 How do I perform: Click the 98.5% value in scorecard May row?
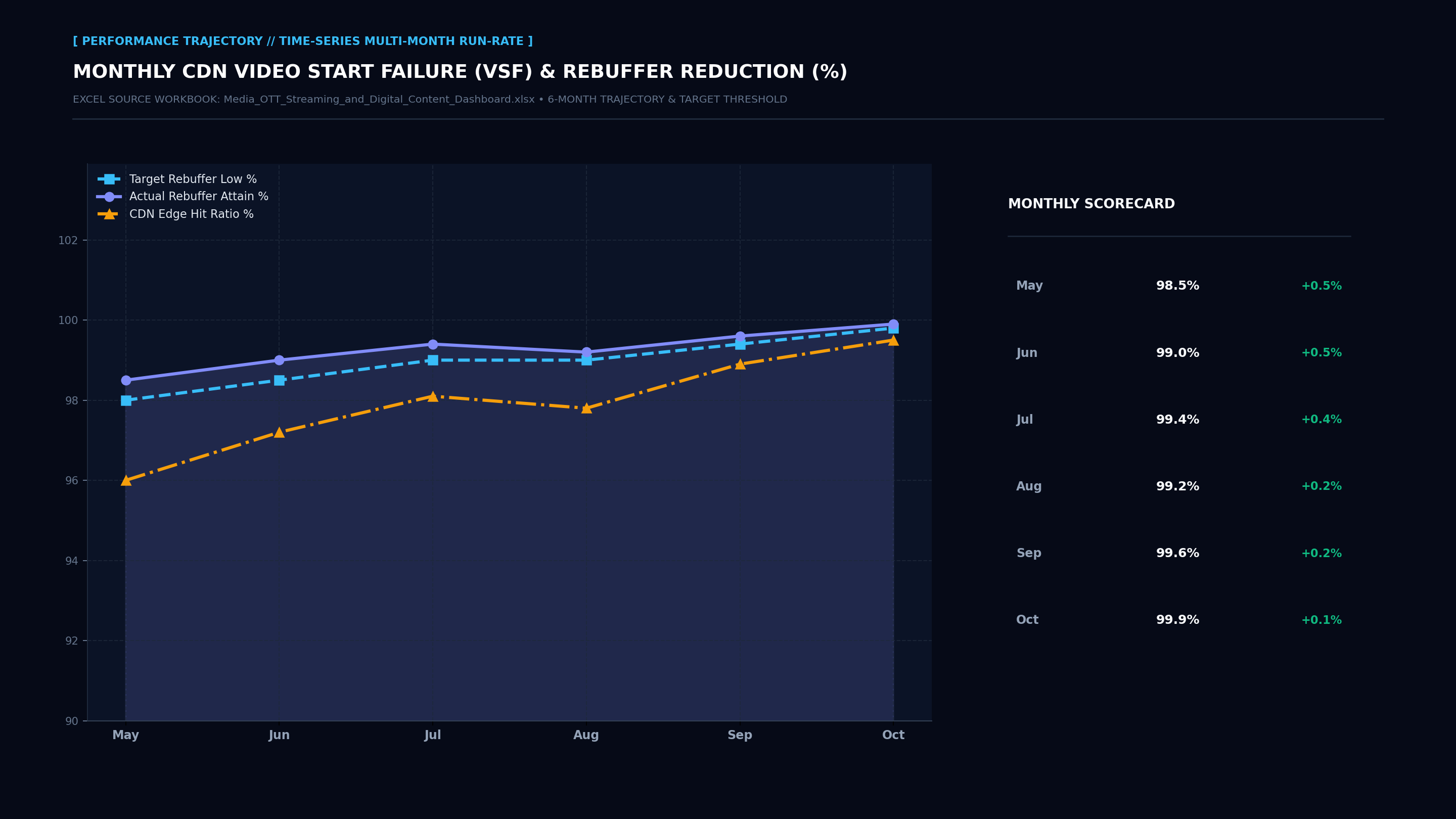pyautogui.click(x=1177, y=286)
